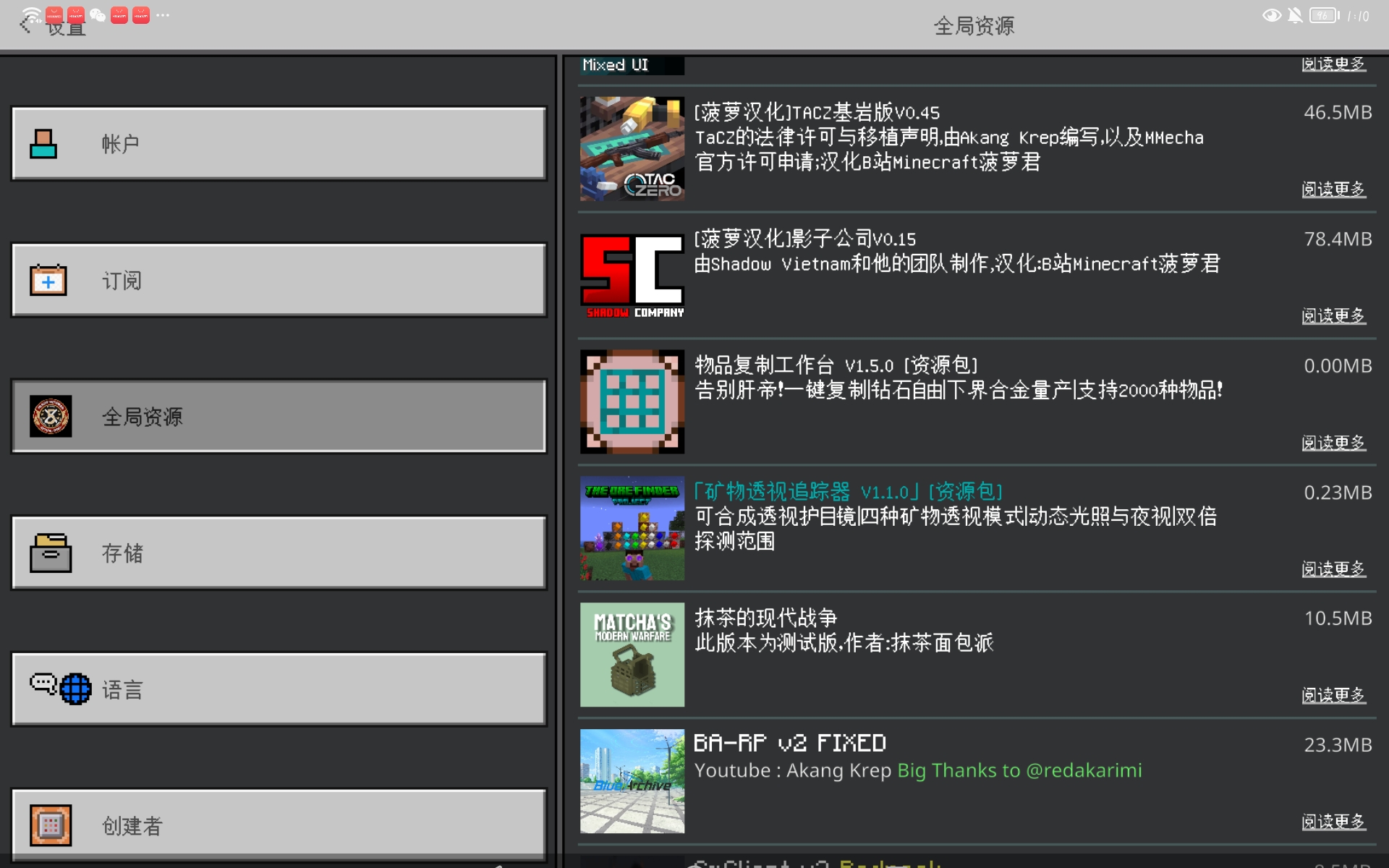
Task: Open the 存储 storage settings
Action: (x=279, y=553)
